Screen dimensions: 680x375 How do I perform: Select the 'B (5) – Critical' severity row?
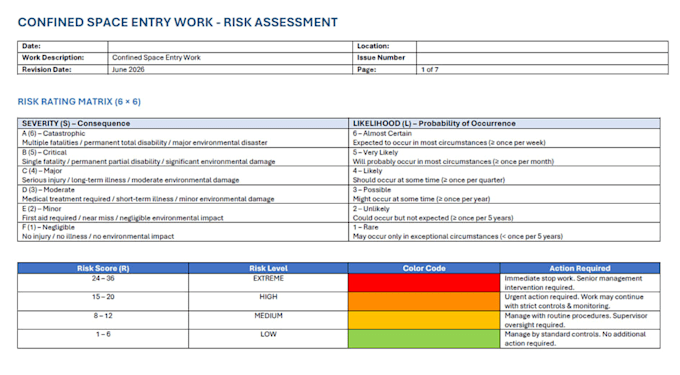[x=183, y=157]
